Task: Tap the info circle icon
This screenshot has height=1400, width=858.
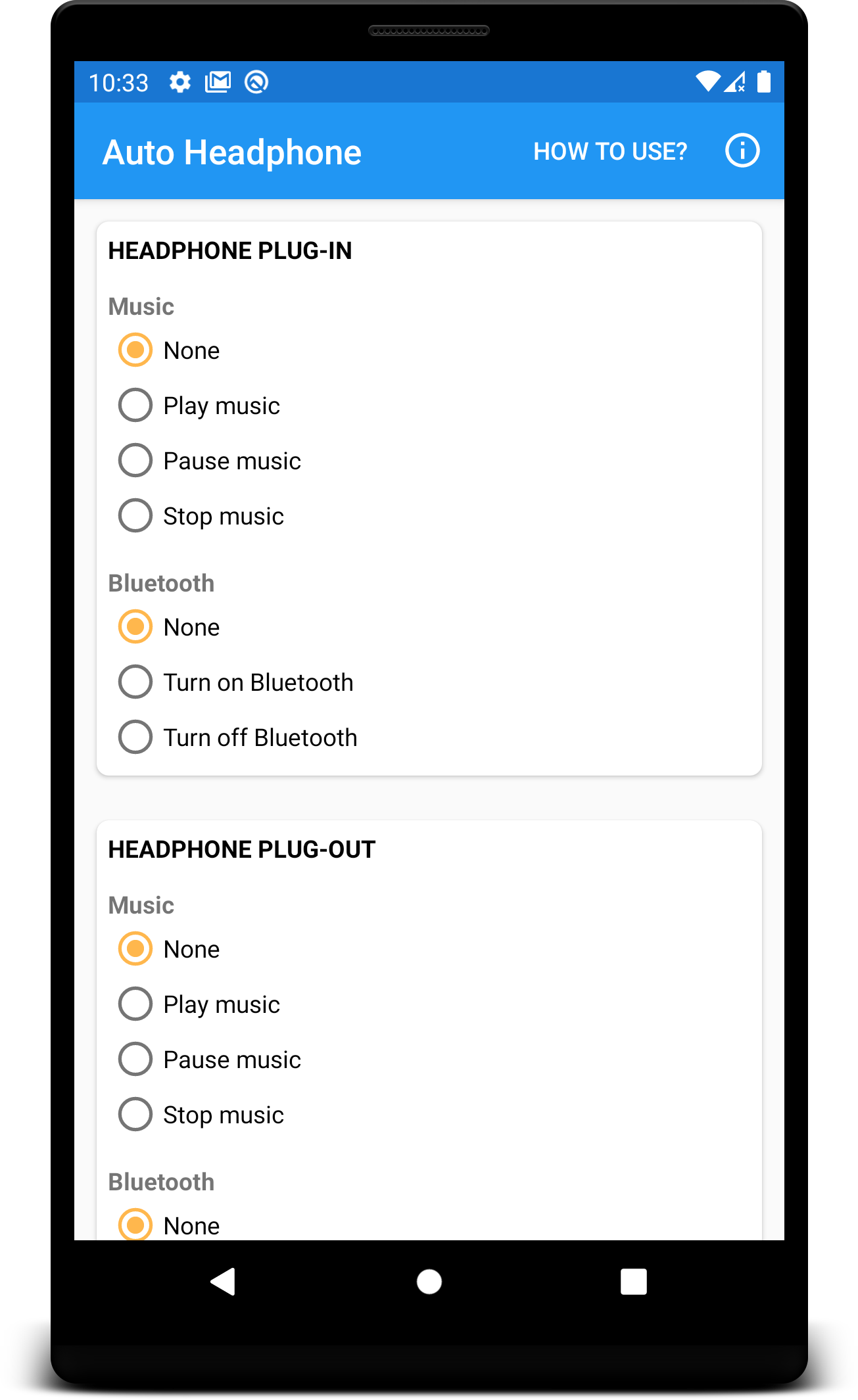Action: (x=742, y=151)
